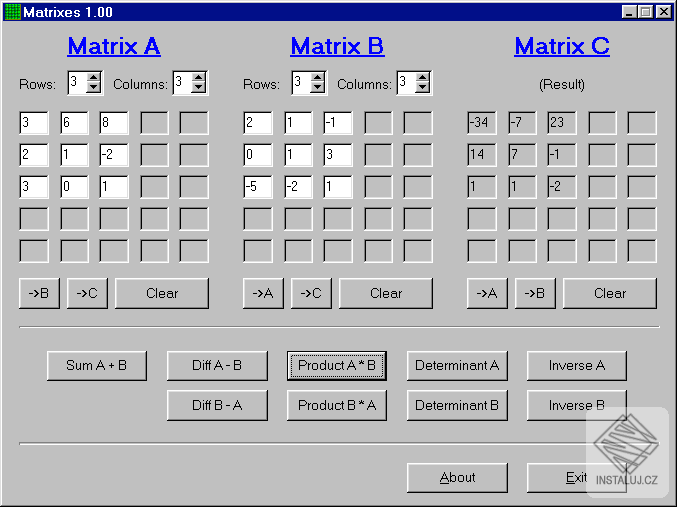677x507 pixels.
Task: Select Matrix A rows field
Action: coord(78,82)
